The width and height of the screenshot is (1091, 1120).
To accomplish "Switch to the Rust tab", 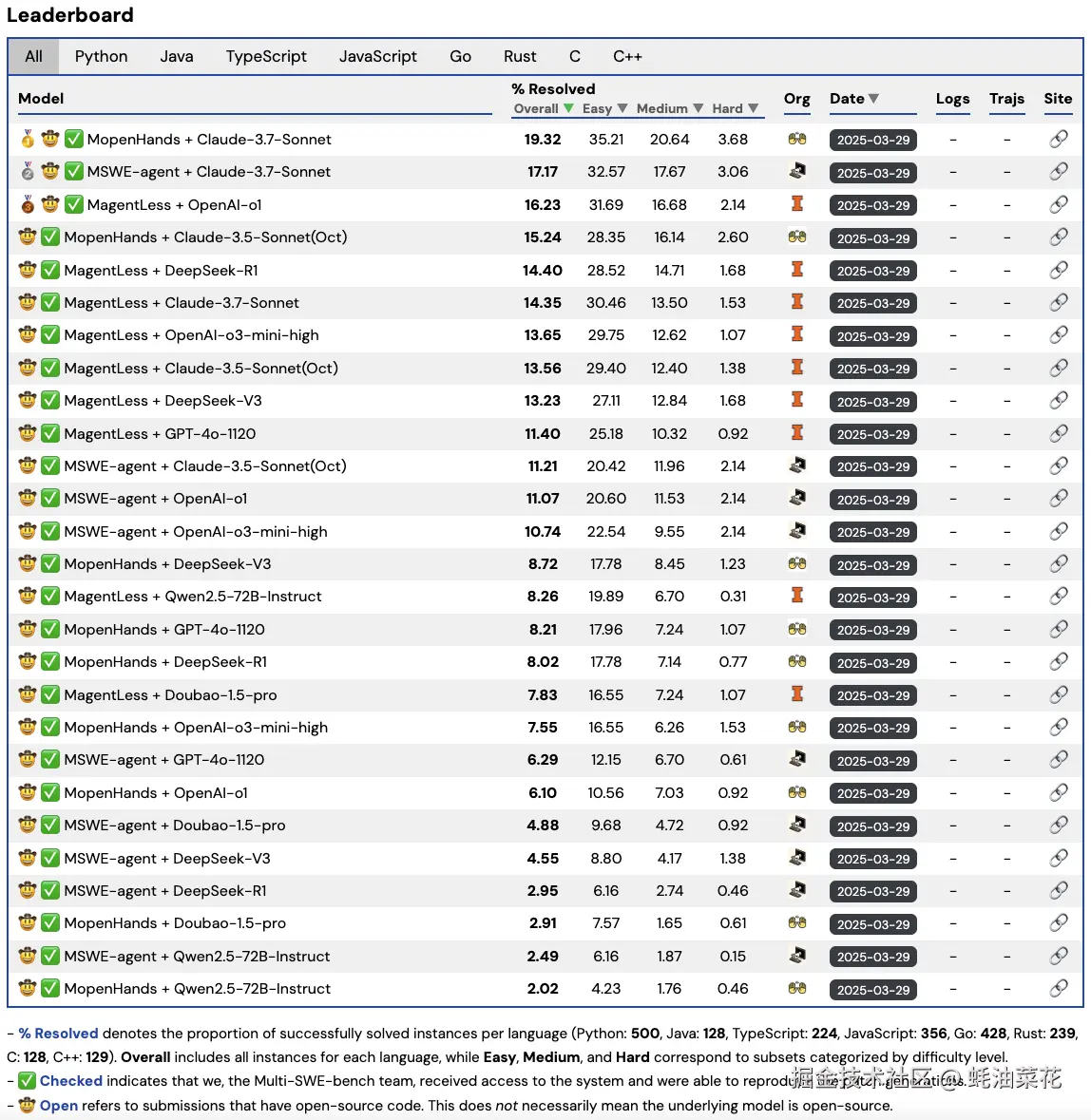I will [x=520, y=56].
